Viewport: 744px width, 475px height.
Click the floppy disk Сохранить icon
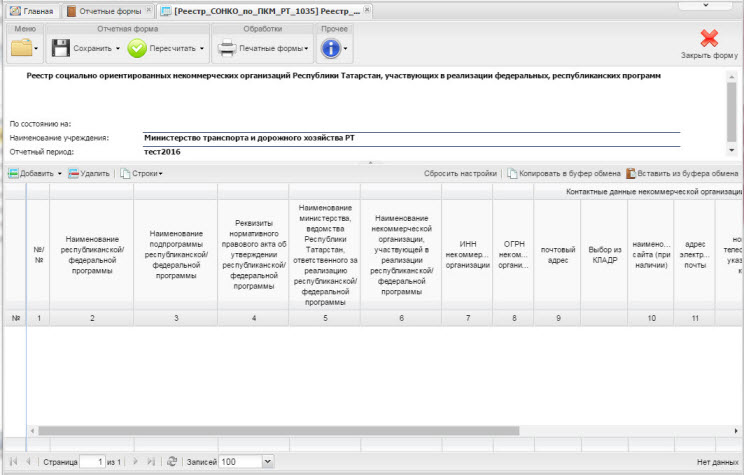point(61,48)
